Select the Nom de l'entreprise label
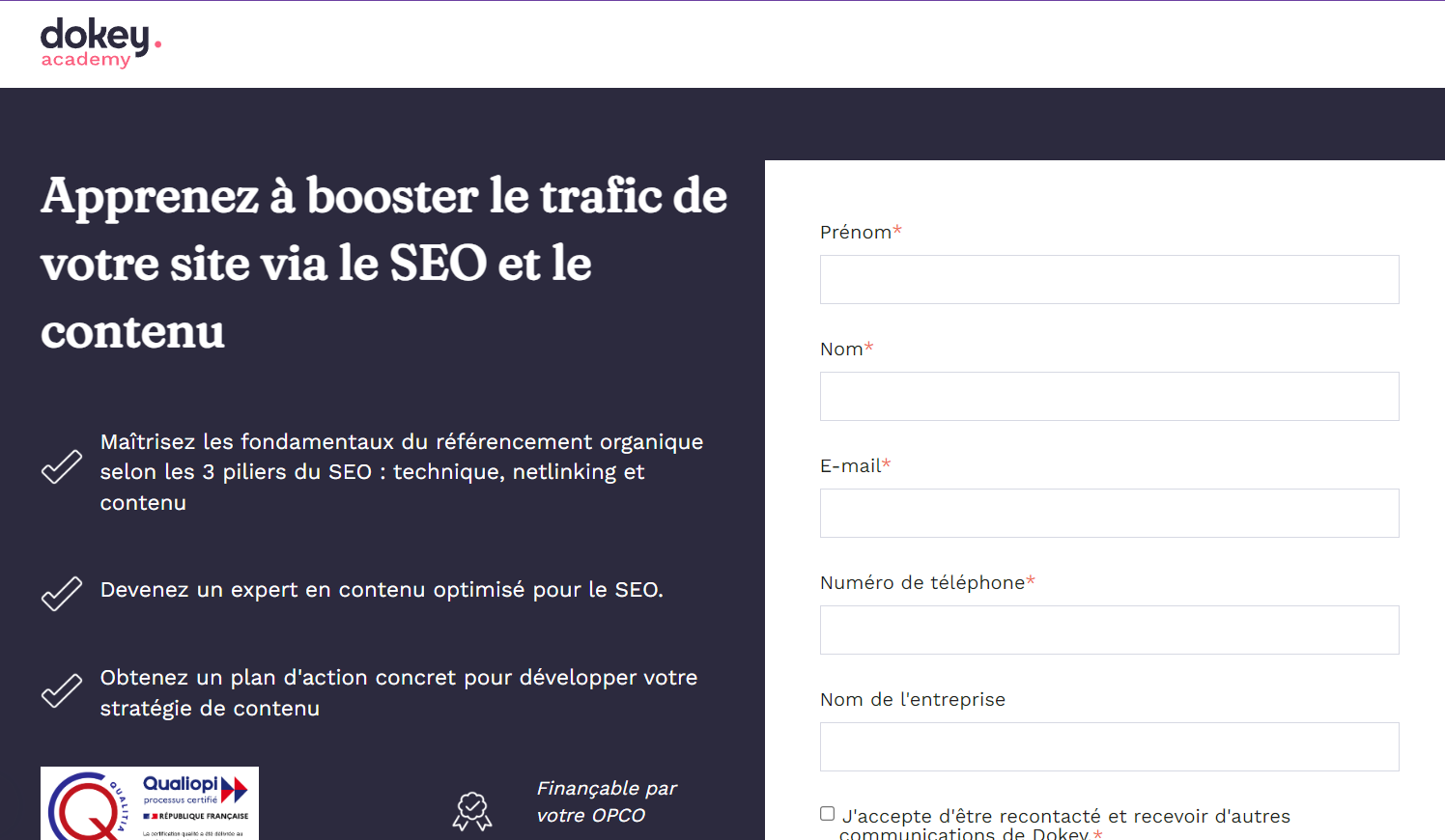 (913, 699)
